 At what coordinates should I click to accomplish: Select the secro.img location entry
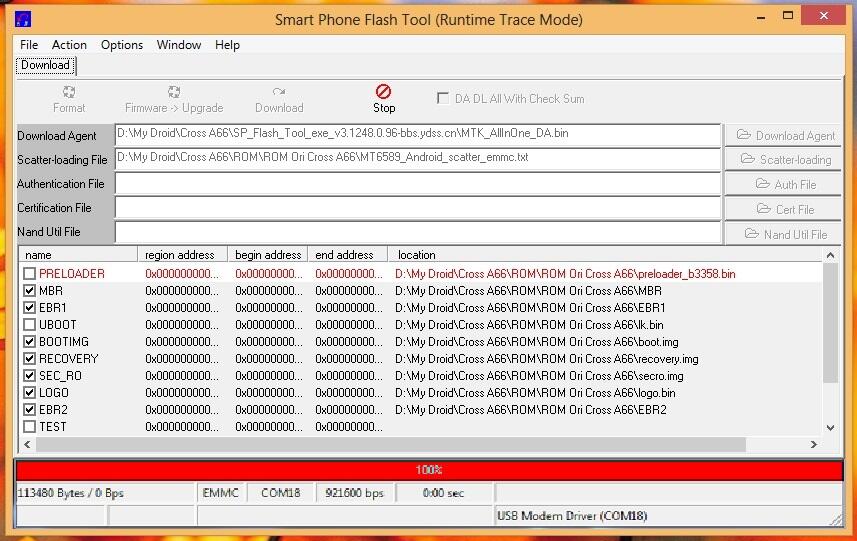(539, 375)
